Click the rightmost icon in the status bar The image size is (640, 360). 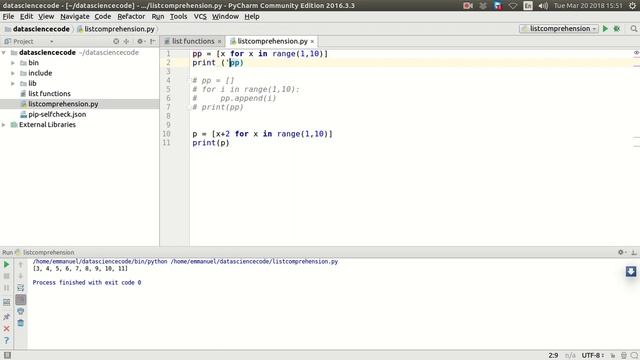click(634, 356)
